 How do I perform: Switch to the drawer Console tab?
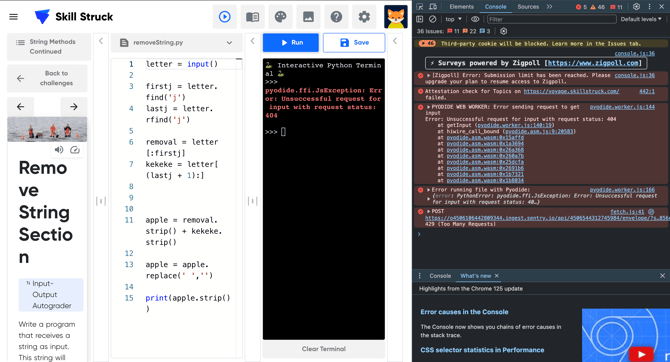point(440,276)
